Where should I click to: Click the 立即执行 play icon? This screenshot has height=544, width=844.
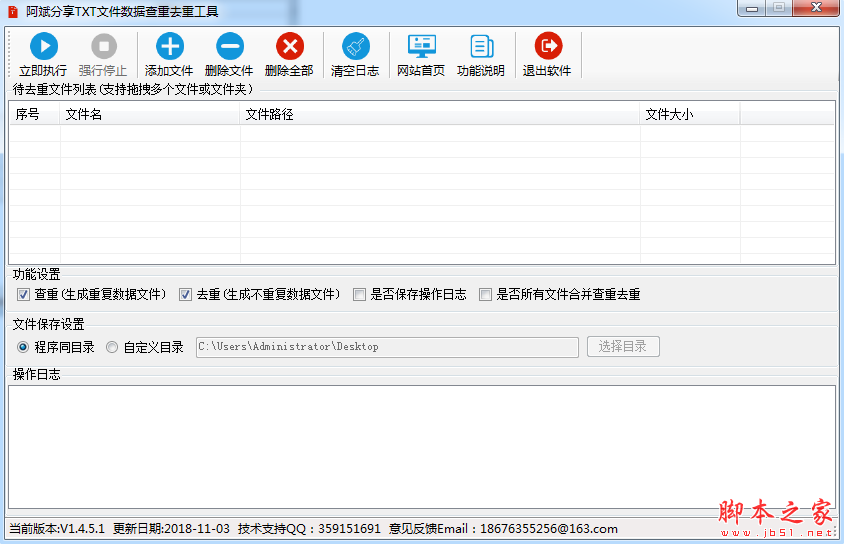point(44,46)
